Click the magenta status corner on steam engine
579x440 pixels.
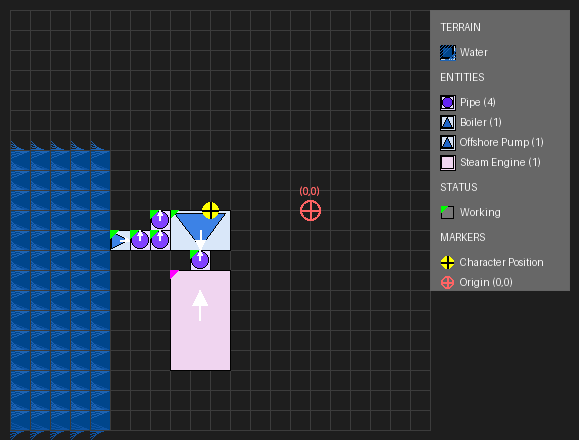(174, 274)
